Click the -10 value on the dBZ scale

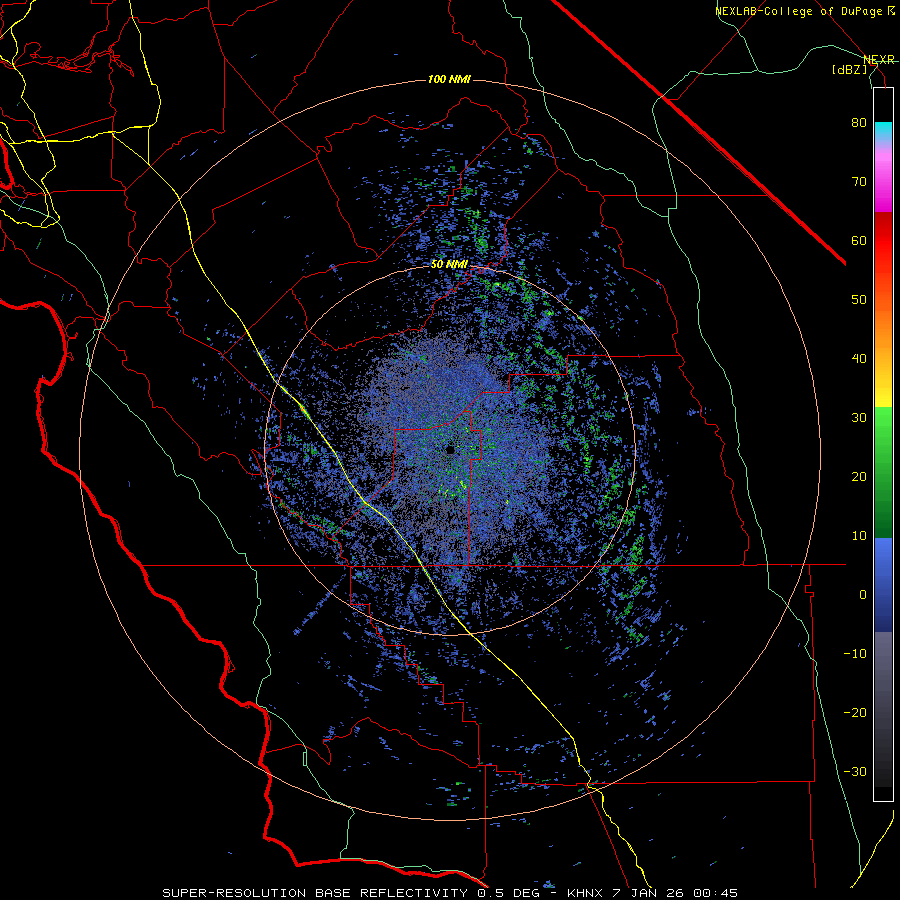click(x=855, y=654)
